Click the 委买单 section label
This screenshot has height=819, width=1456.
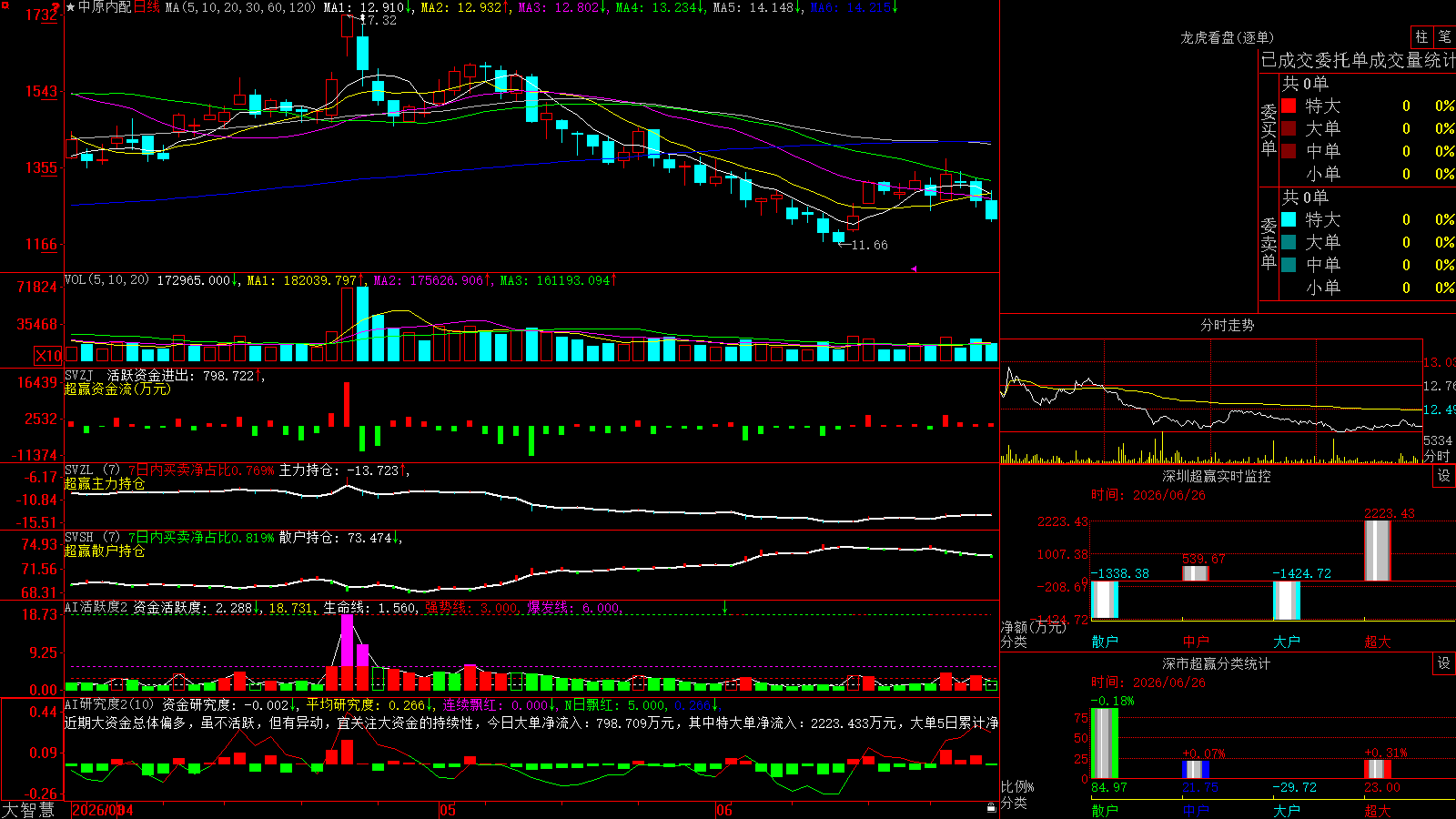click(1269, 129)
